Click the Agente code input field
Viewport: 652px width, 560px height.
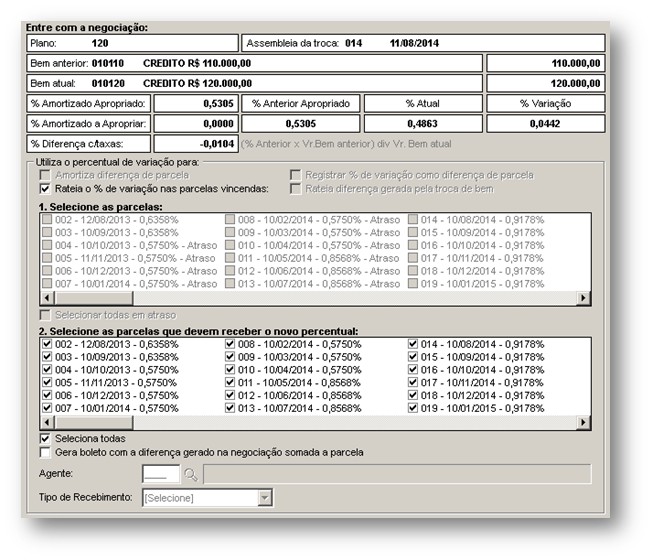[161, 474]
